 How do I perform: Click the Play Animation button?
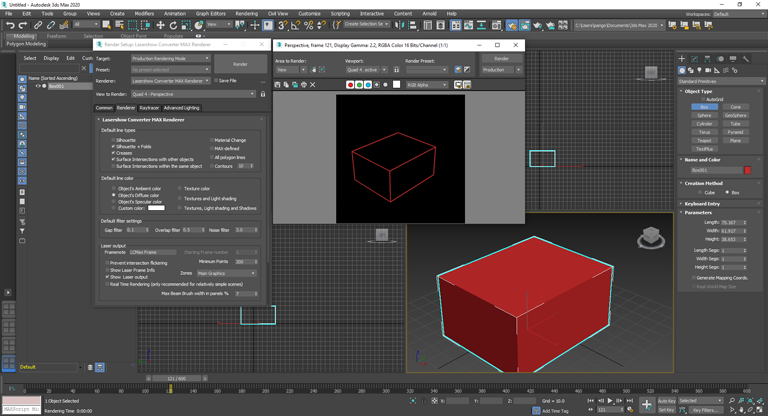(610, 401)
